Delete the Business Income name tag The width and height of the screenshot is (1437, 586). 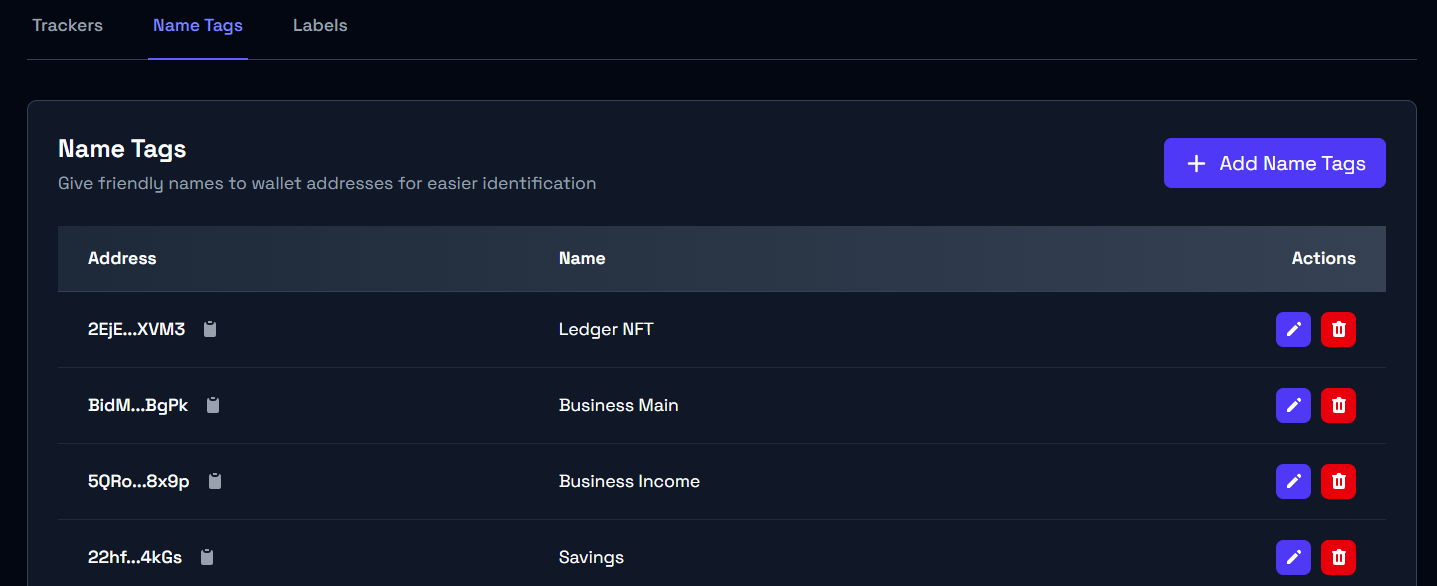tap(1338, 481)
